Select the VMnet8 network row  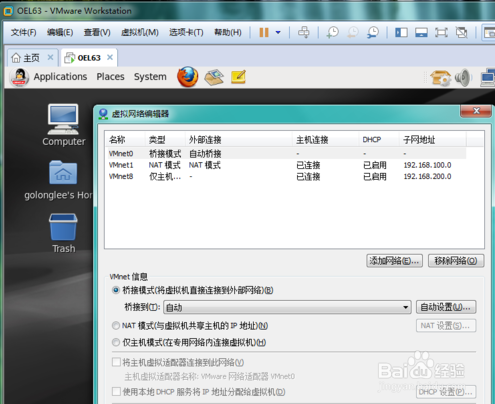click(285, 176)
